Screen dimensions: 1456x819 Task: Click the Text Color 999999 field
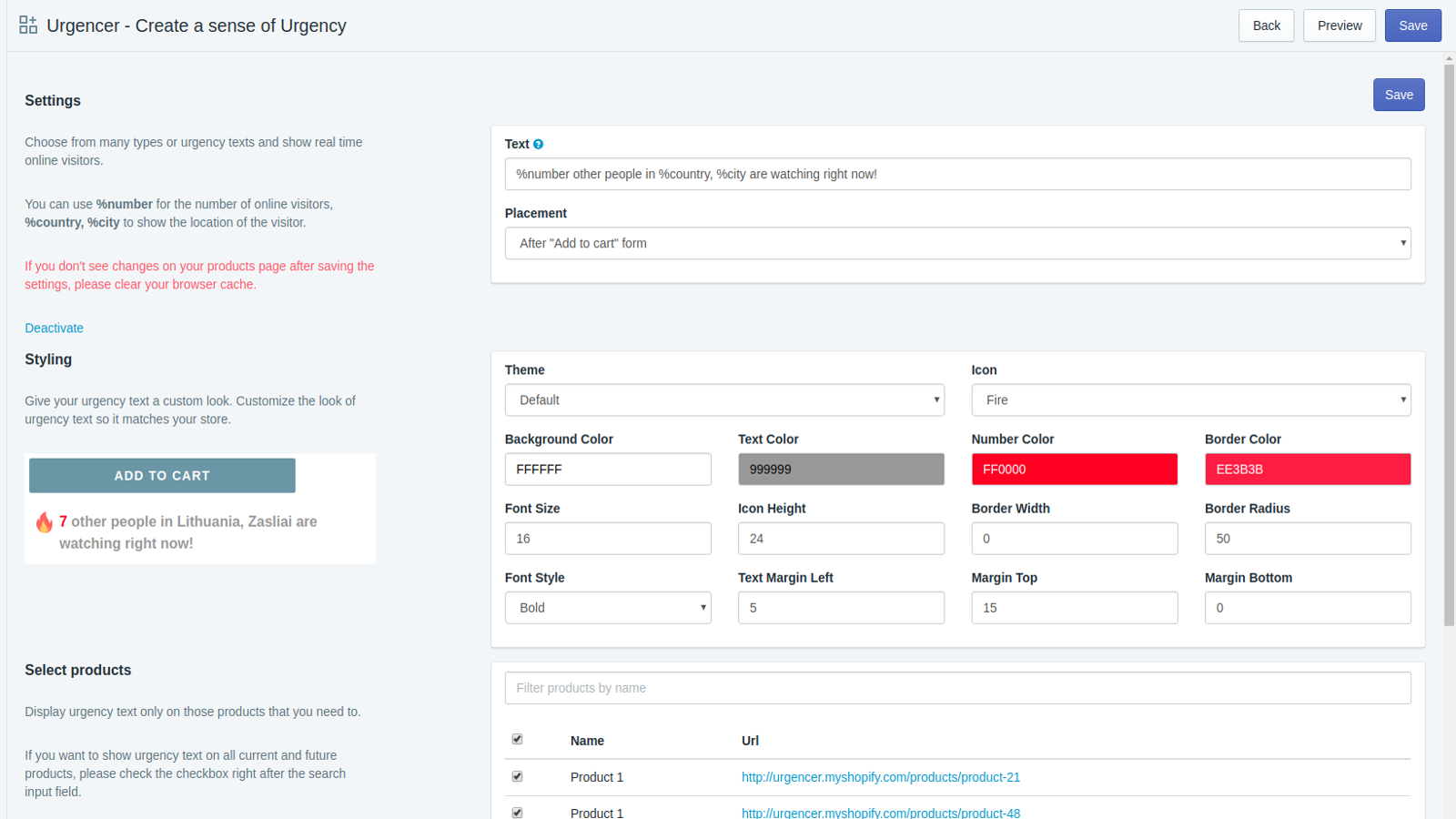[x=841, y=470]
